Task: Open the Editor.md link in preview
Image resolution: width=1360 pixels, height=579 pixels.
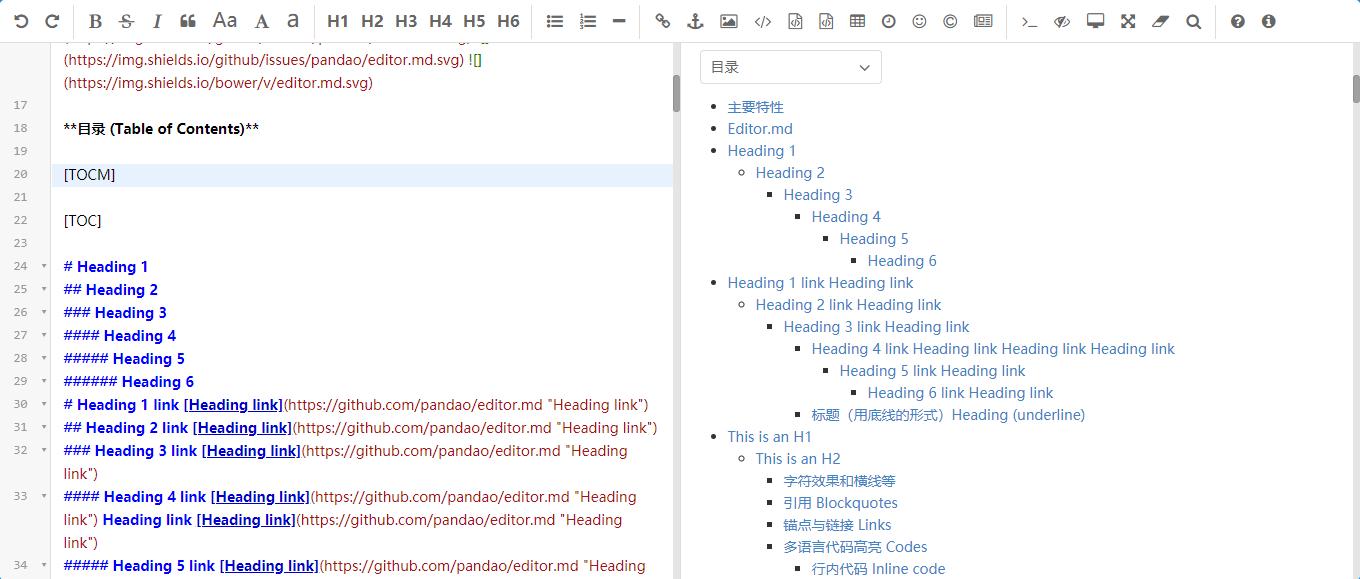Action: 760,129
